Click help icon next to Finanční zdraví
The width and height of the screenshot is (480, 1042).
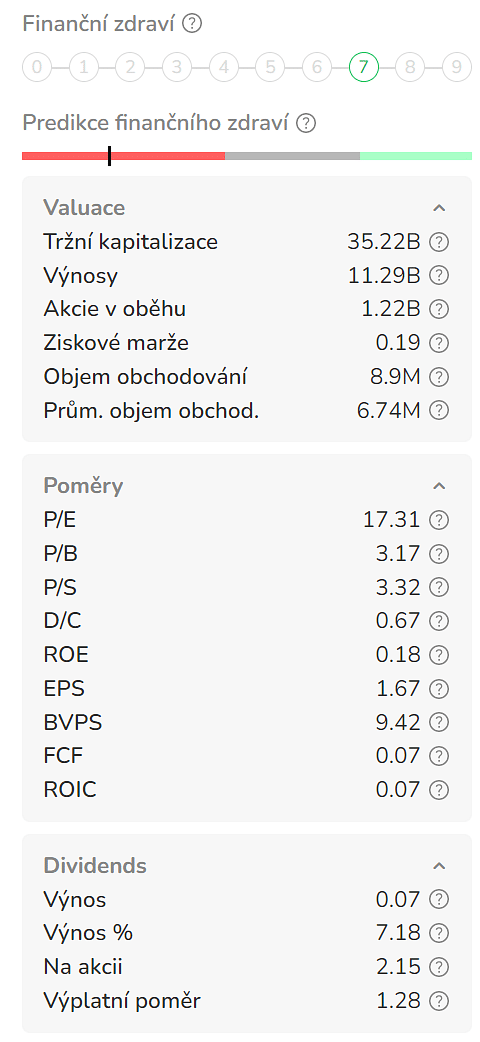[192, 25]
